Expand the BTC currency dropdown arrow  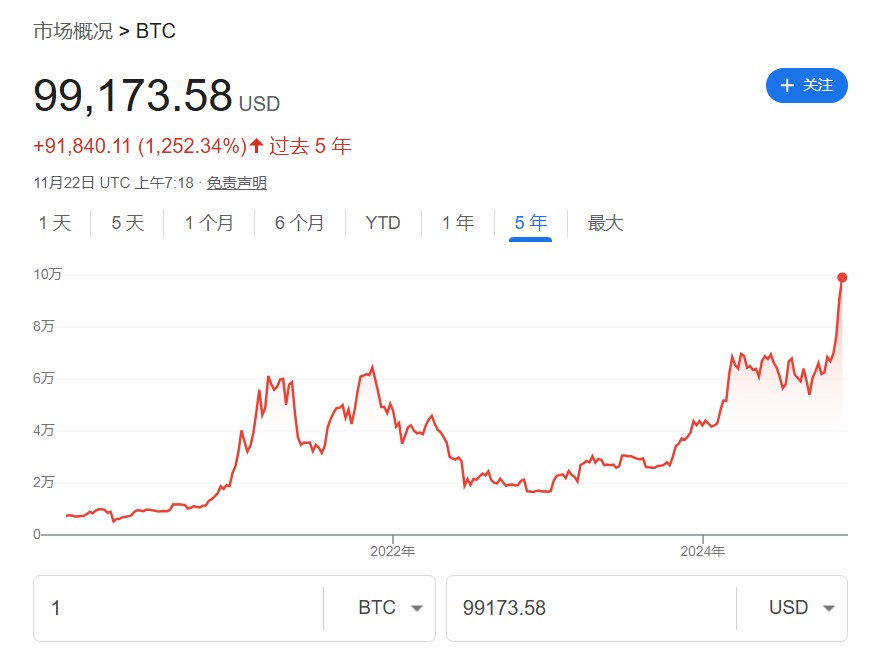point(417,608)
